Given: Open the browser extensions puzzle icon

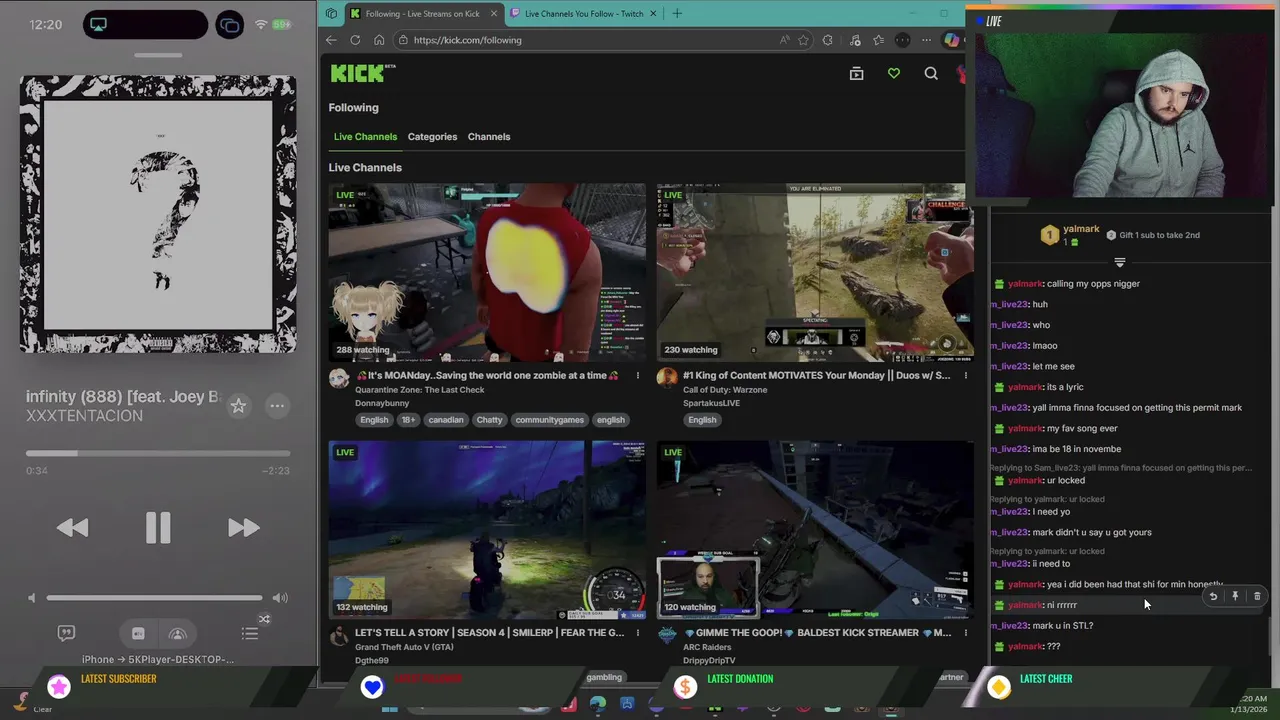Looking at the screenshot, I should point(827,40).
